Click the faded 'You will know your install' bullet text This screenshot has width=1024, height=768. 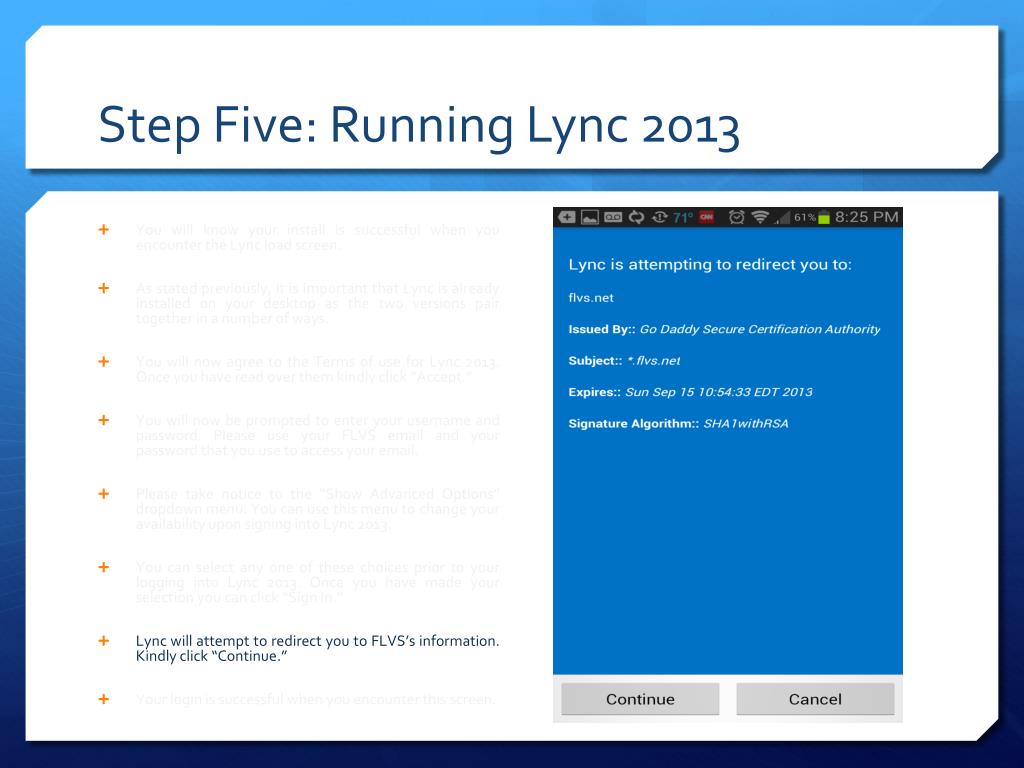(x=317, y=237)
